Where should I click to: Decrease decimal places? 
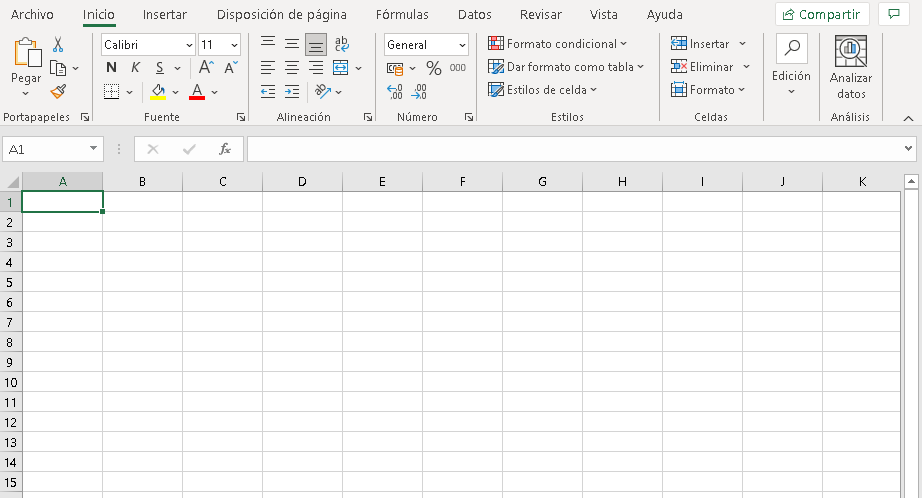(x=419, y=91)
